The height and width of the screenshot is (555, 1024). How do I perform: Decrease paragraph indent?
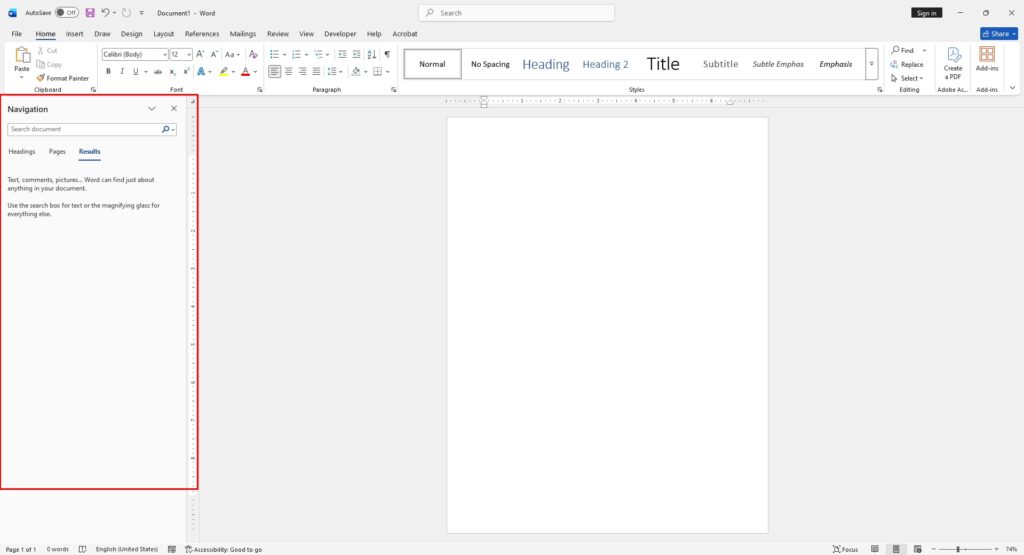tap(342, 54)
